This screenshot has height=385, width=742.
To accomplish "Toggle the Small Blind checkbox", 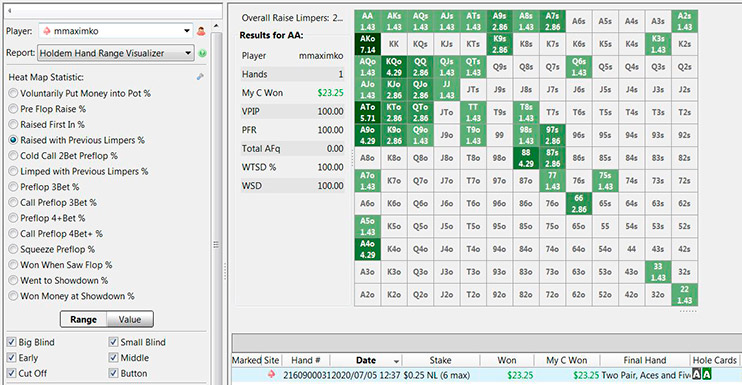I will pyautogui.click(x=113, y=342).
